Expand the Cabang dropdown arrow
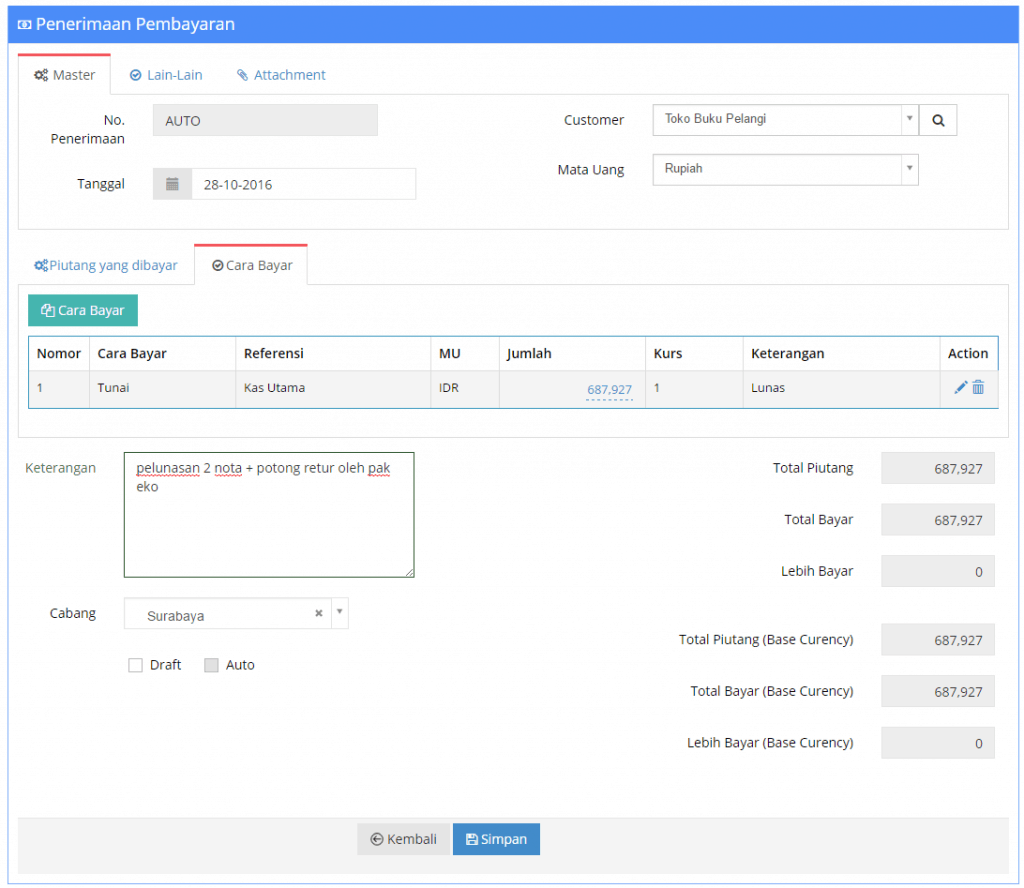The image size is (1024, 888). click(x=340, y=612)
